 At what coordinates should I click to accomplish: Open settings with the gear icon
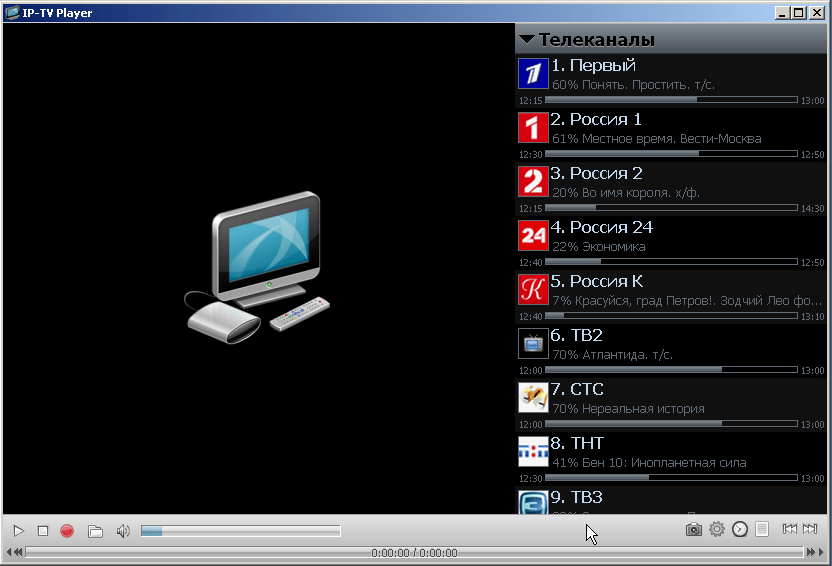coord(717,529)
